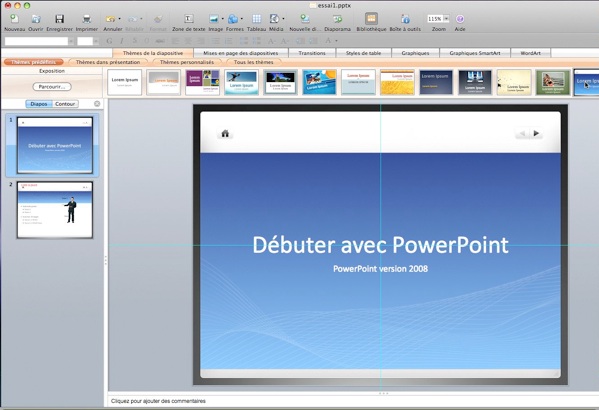
Task: Open a file with Ouvrir icon
Action: pyautogui.click(x=36, y=19)
